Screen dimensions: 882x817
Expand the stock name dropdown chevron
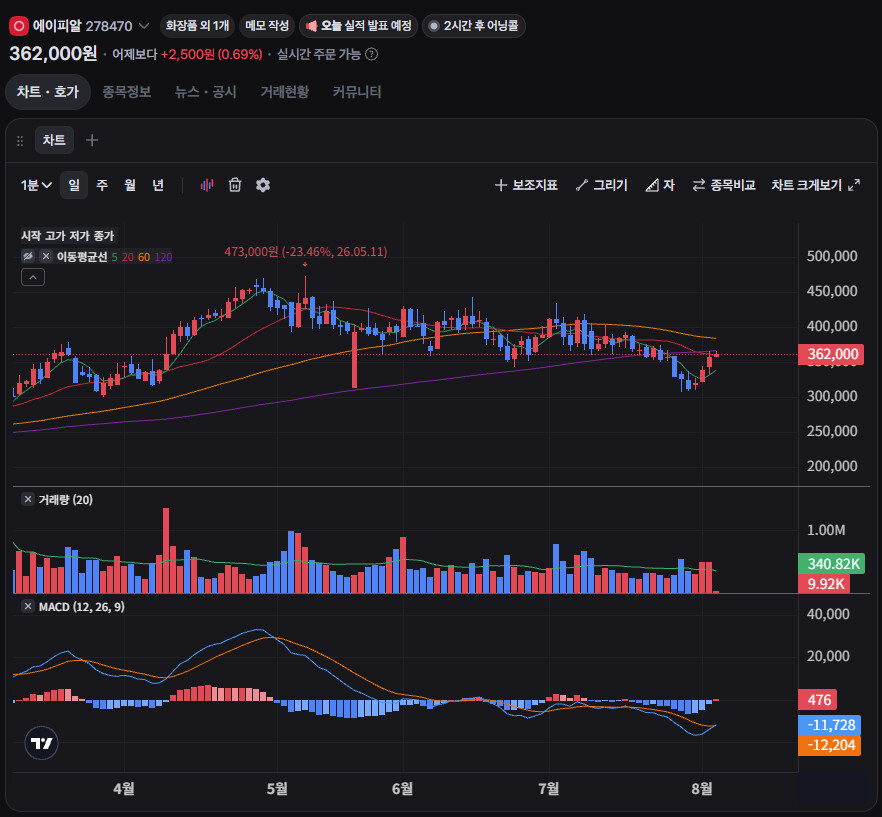coord(144,26)
